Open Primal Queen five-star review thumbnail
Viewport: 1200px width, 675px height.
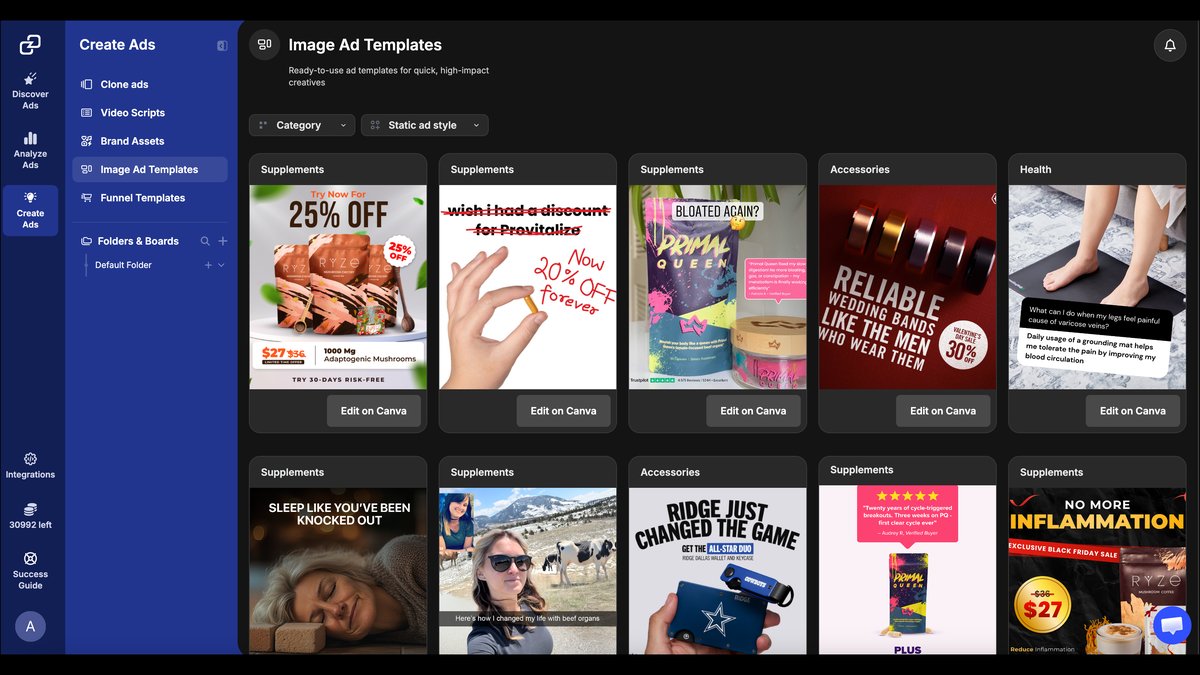tap(908, 570)
